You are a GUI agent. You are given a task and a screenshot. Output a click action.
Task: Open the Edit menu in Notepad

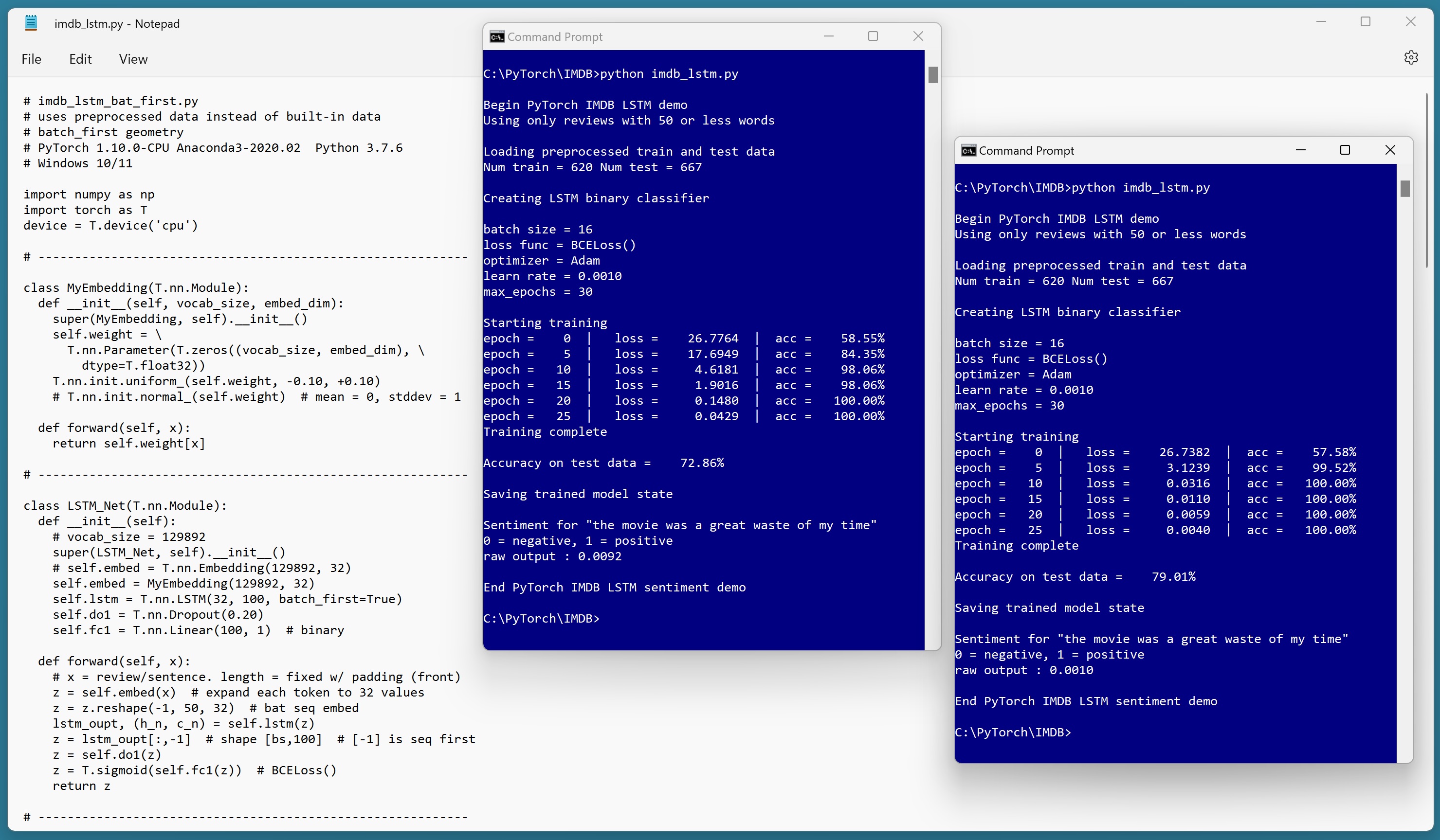coord(80,59)
